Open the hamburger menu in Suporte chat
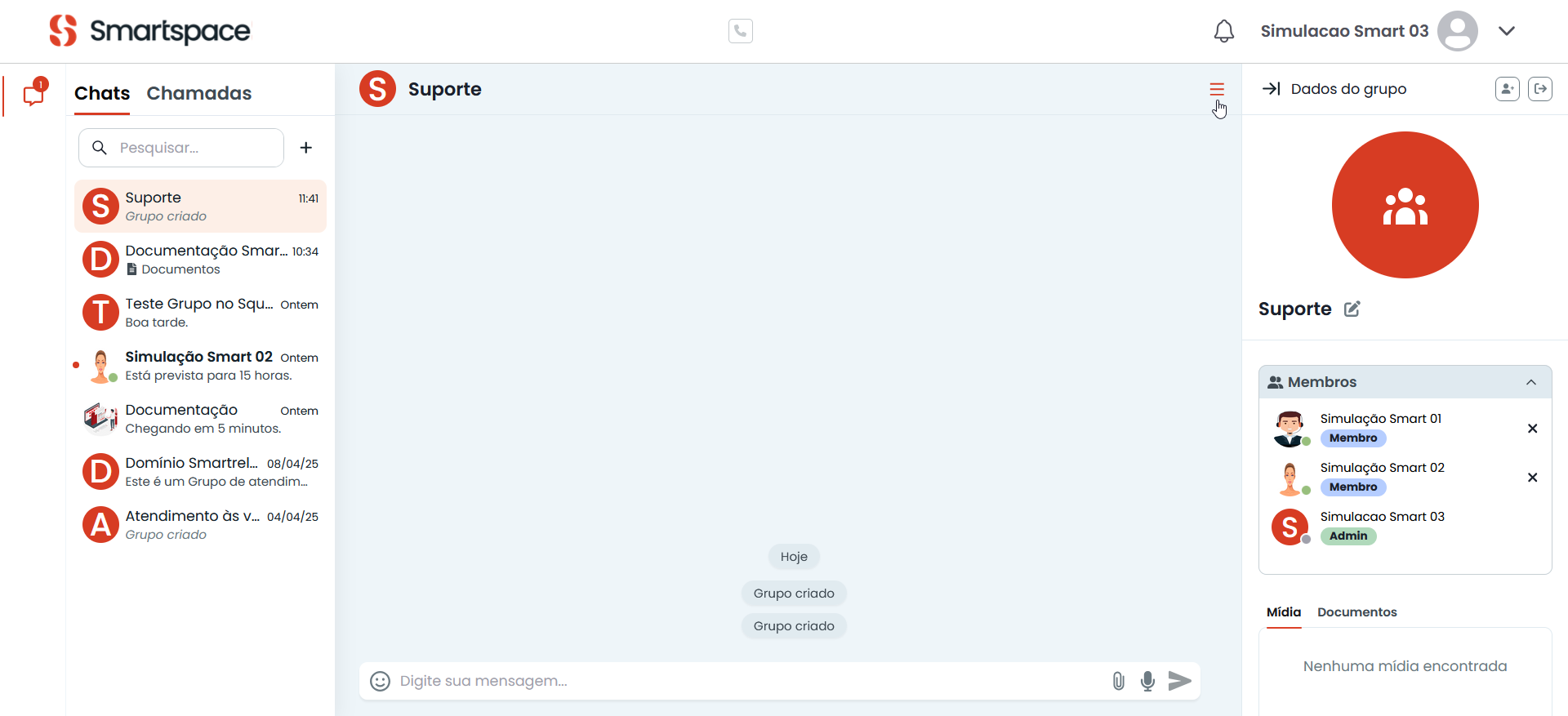 tap(1217, 89)
